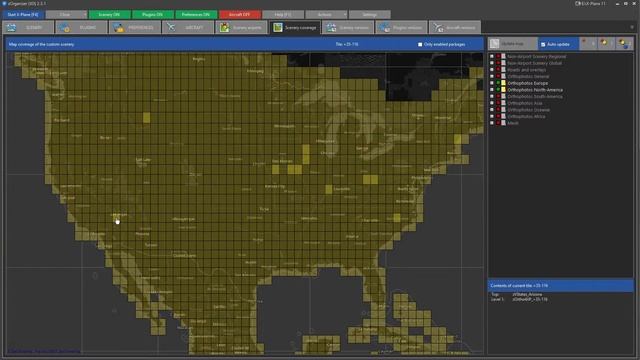Enable the Only enabled packages checkbox
This screenshot has width=640, height=360.
(x=420, y=44)
